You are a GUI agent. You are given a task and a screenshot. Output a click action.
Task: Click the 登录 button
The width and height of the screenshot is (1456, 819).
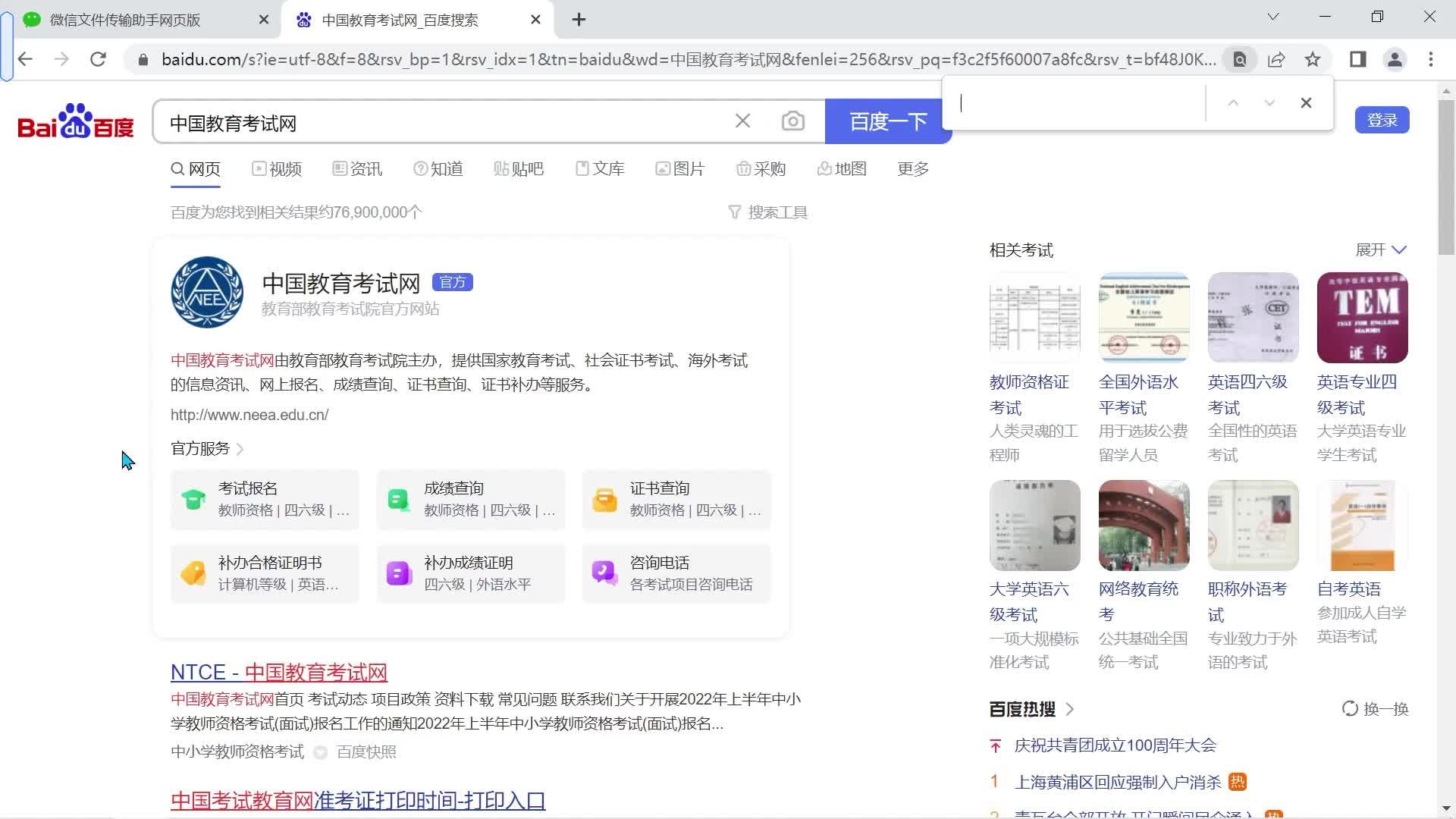(x=1382, y=120)
